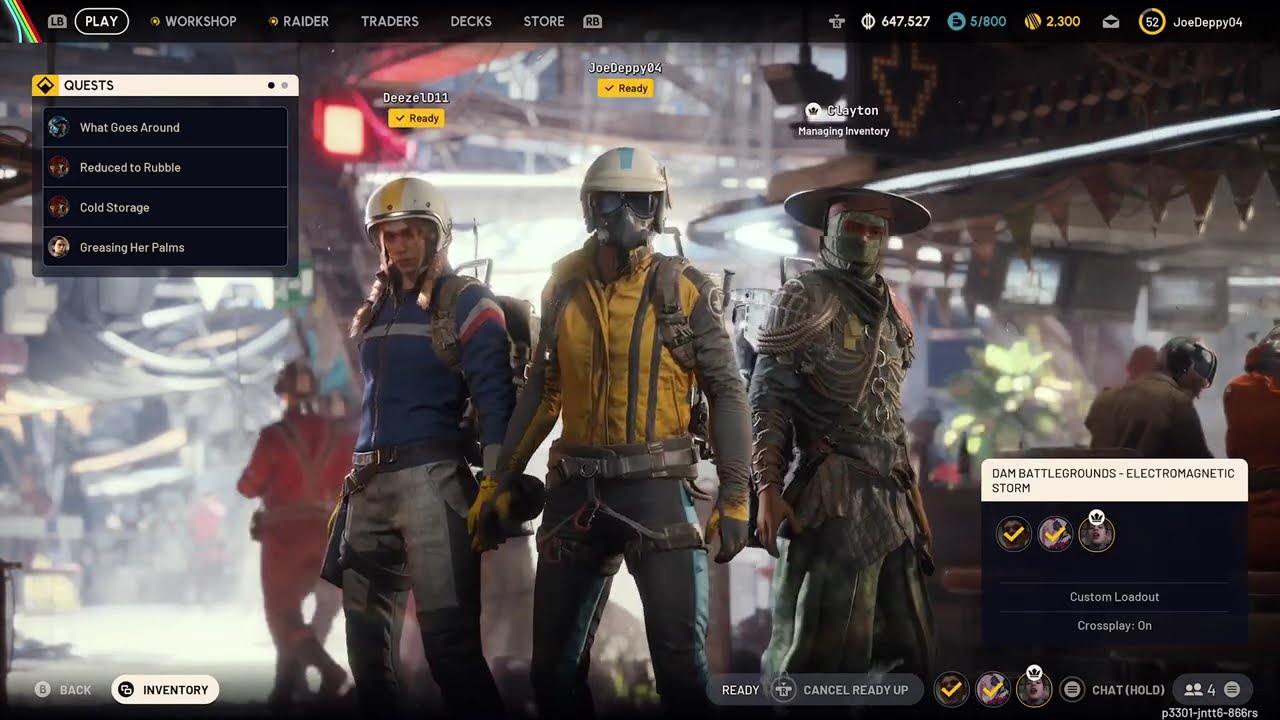
Task: Click the gold currency icon beside 2.300
Action: click(x=1033, y=21)
